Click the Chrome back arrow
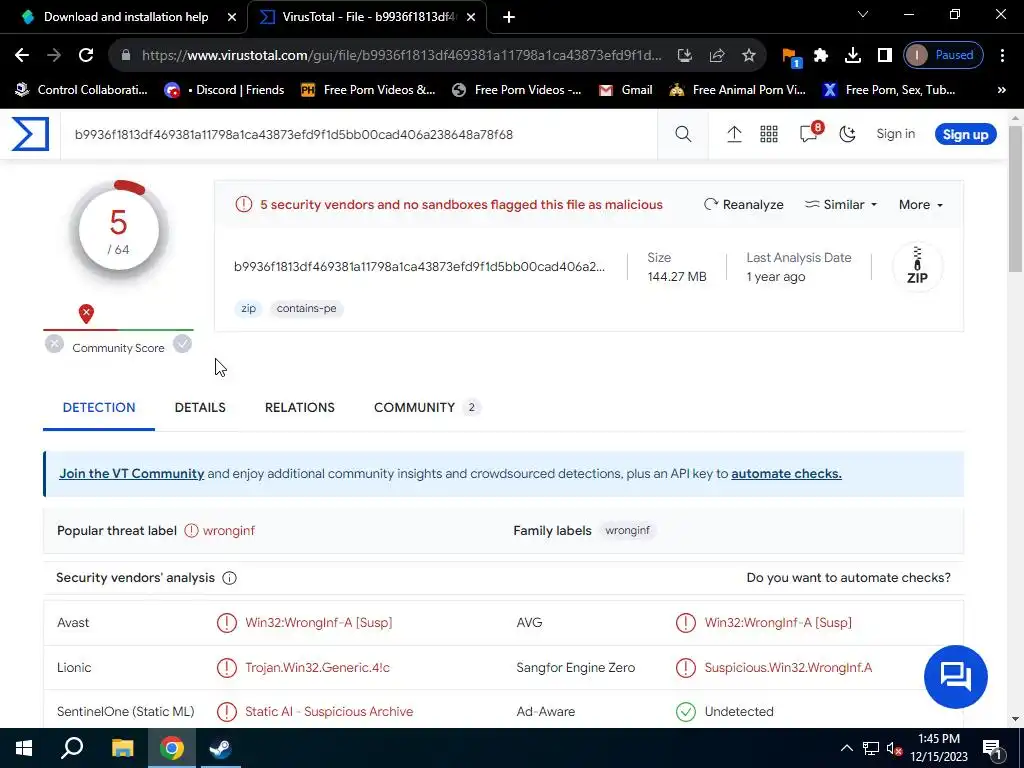This screenshot has height=768, width=1024. click(x=22, y=55)
